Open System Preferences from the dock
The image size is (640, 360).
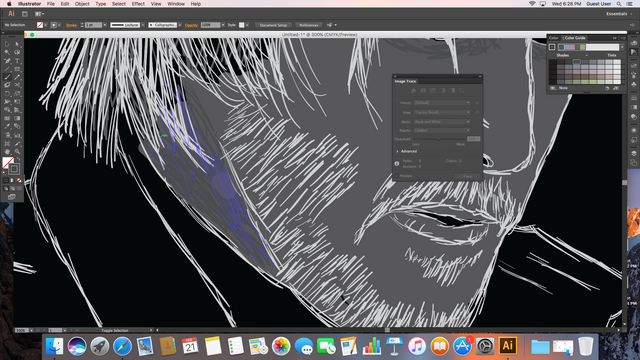click(x=485, y=346)
